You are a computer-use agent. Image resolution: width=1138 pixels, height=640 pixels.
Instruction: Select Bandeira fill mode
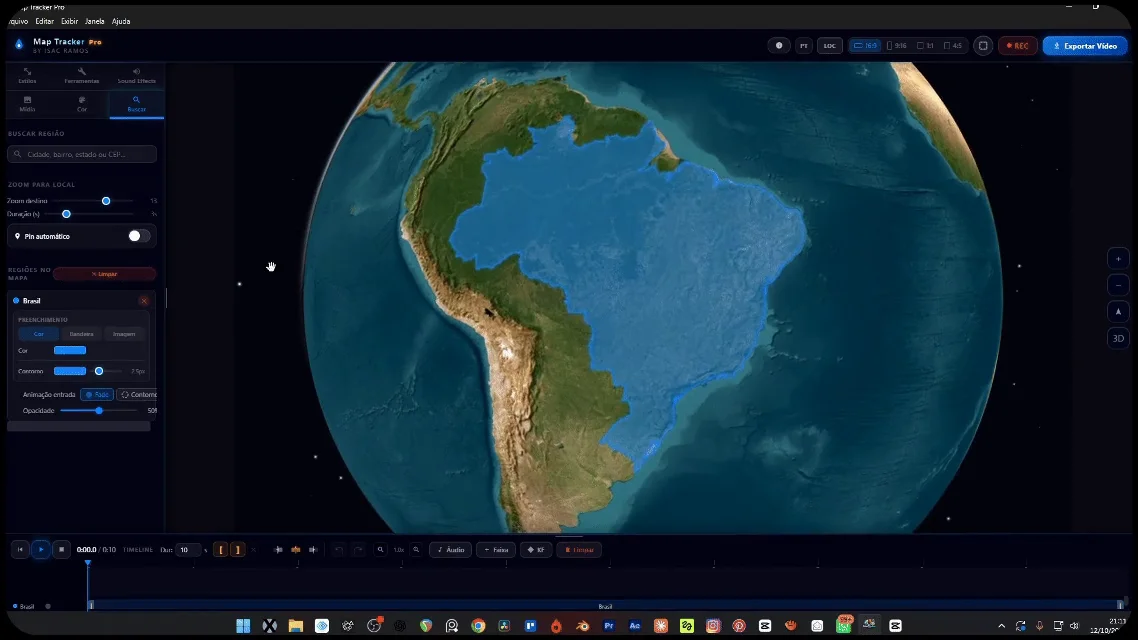tap(81, 334)
